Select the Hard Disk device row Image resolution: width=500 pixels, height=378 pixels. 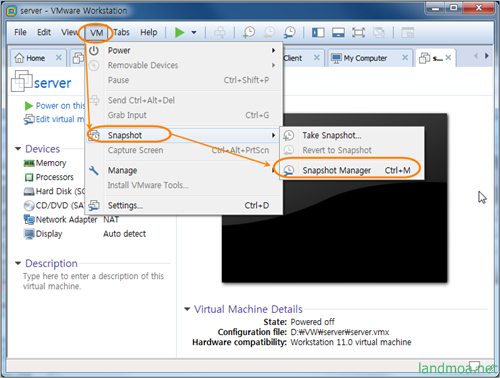click(x=54, y=191)
